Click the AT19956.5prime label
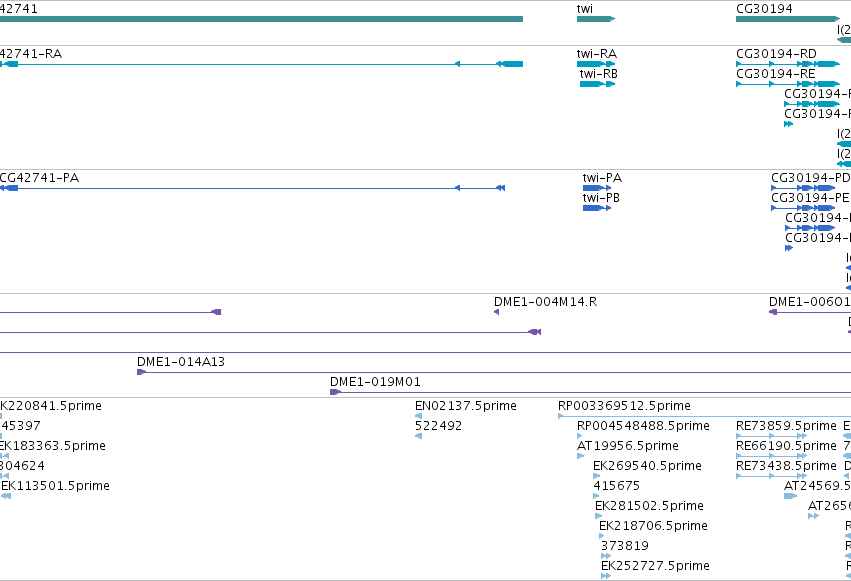Image resolution: width=851 pixels, height=581 pixels. pyautogui.click(x=627, y=446)
